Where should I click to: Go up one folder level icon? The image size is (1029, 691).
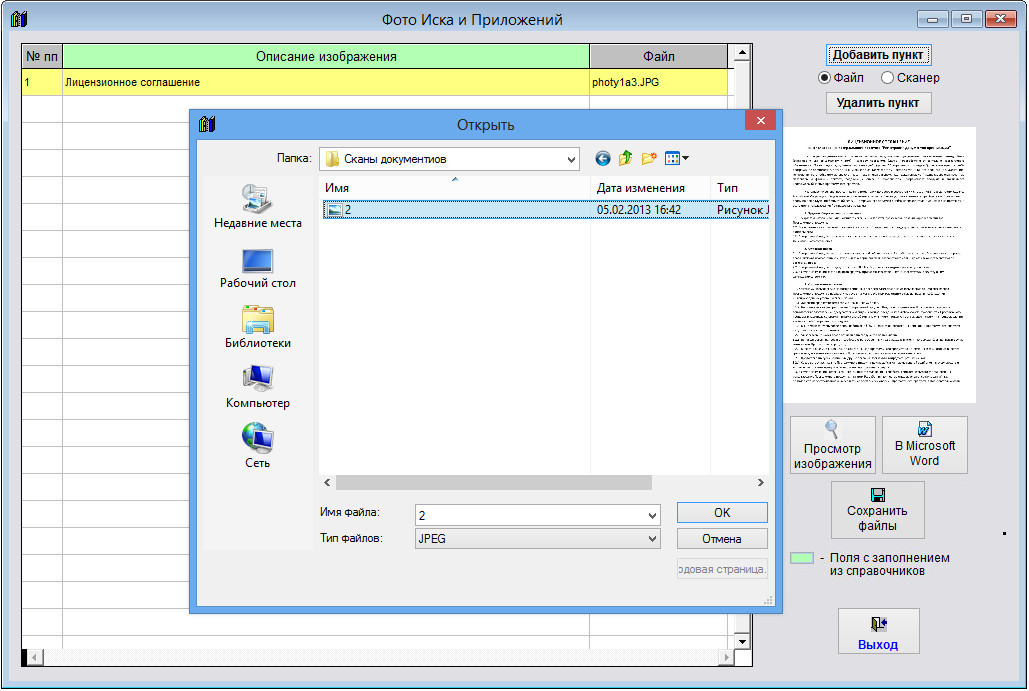click(626, 158)
